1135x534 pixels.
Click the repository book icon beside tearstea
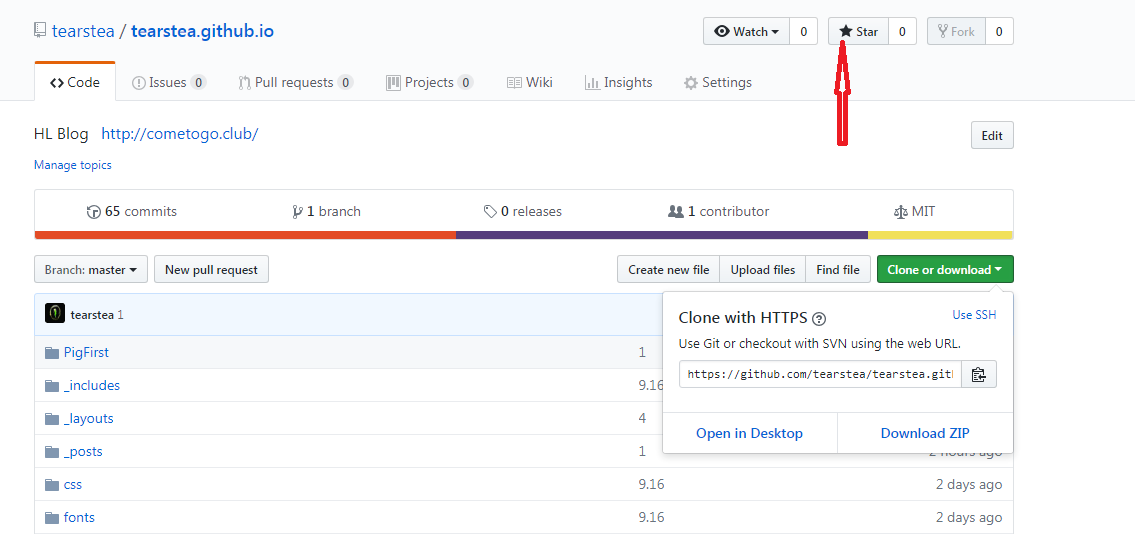pyautogui.click(x=39, y=31)
